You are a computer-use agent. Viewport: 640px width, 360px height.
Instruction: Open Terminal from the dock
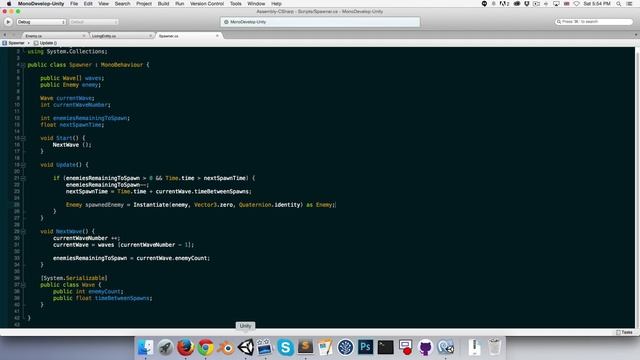[x=385, y=347]
